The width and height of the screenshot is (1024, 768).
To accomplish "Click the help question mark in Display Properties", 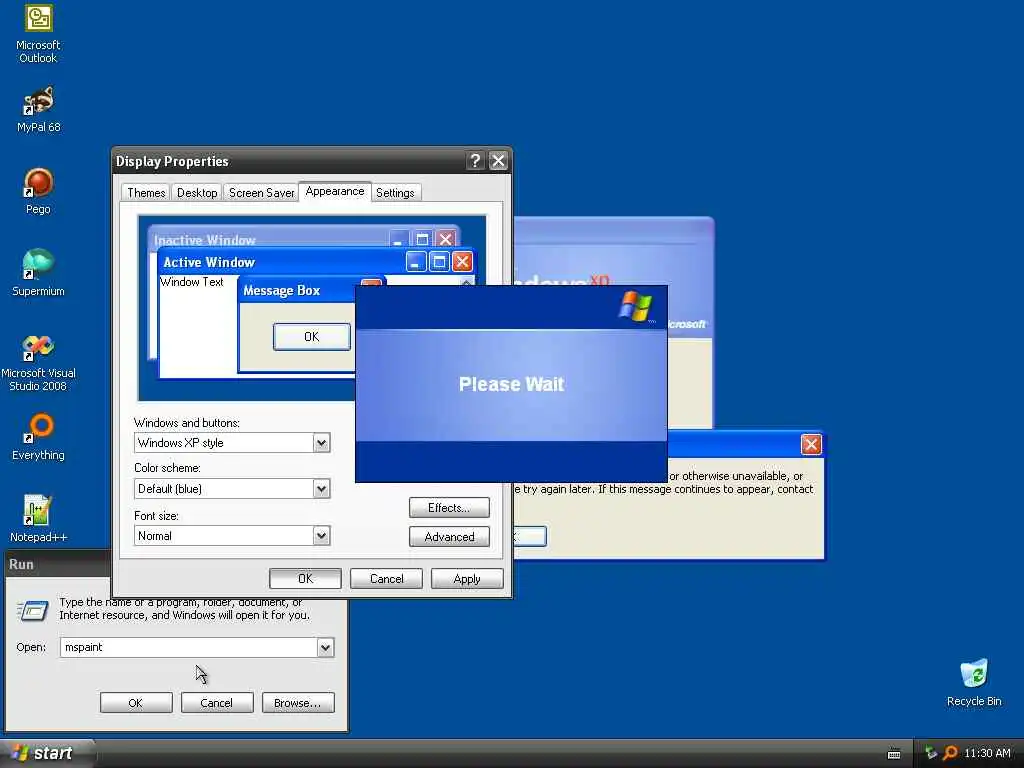I will [x=475, y=161].
